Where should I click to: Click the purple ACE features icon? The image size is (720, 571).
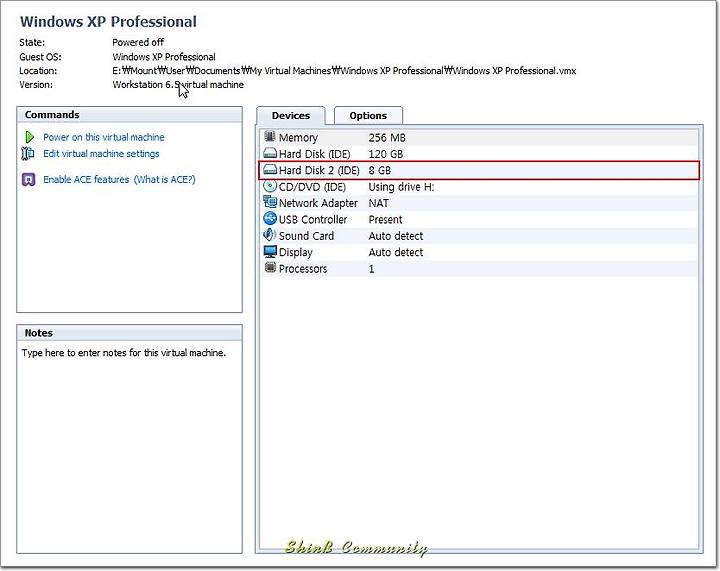[x=28, y=179]
